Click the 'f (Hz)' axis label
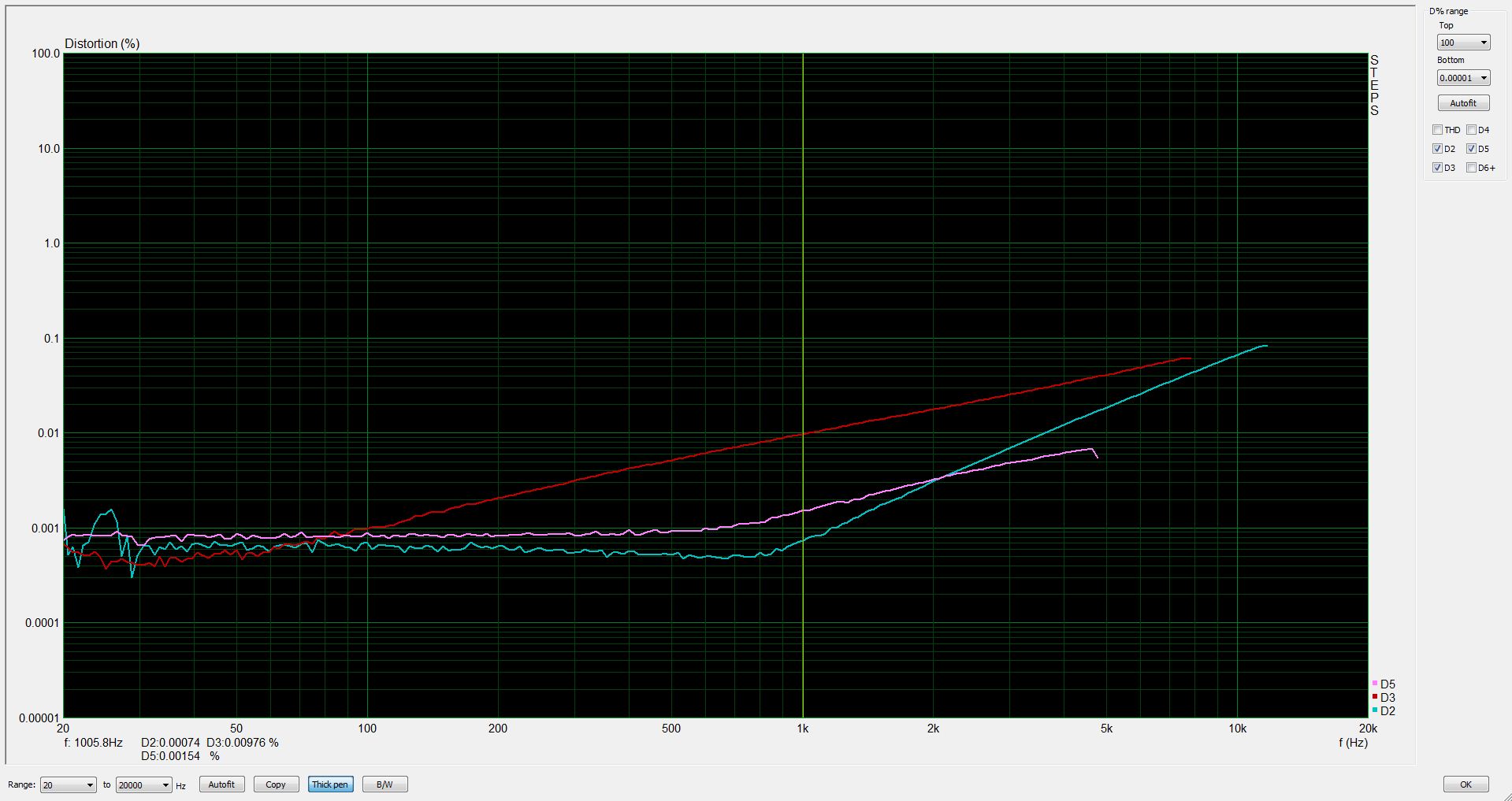 point(1353,743)
